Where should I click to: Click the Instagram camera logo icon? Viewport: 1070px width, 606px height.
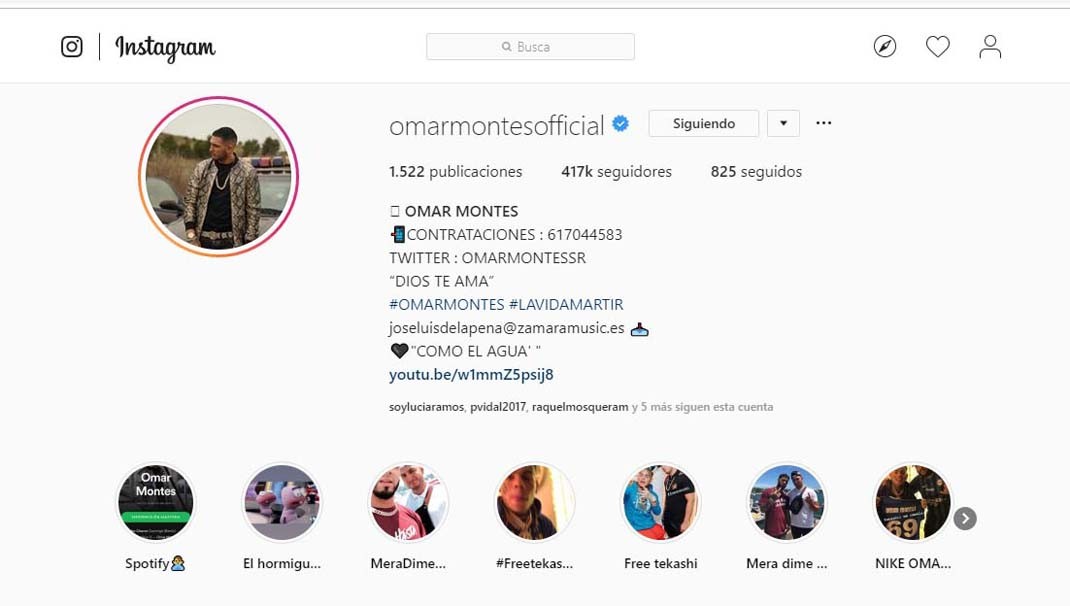point(72,46)
